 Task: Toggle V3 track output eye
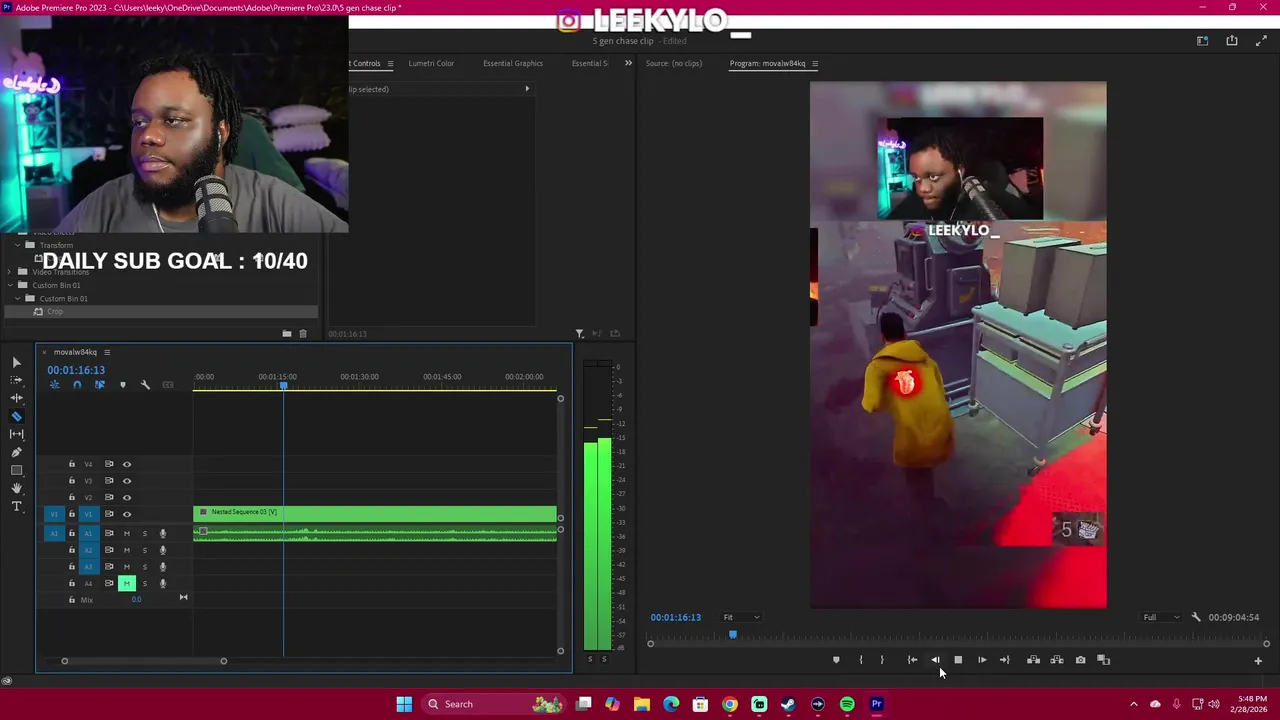[x=127, y=481]
